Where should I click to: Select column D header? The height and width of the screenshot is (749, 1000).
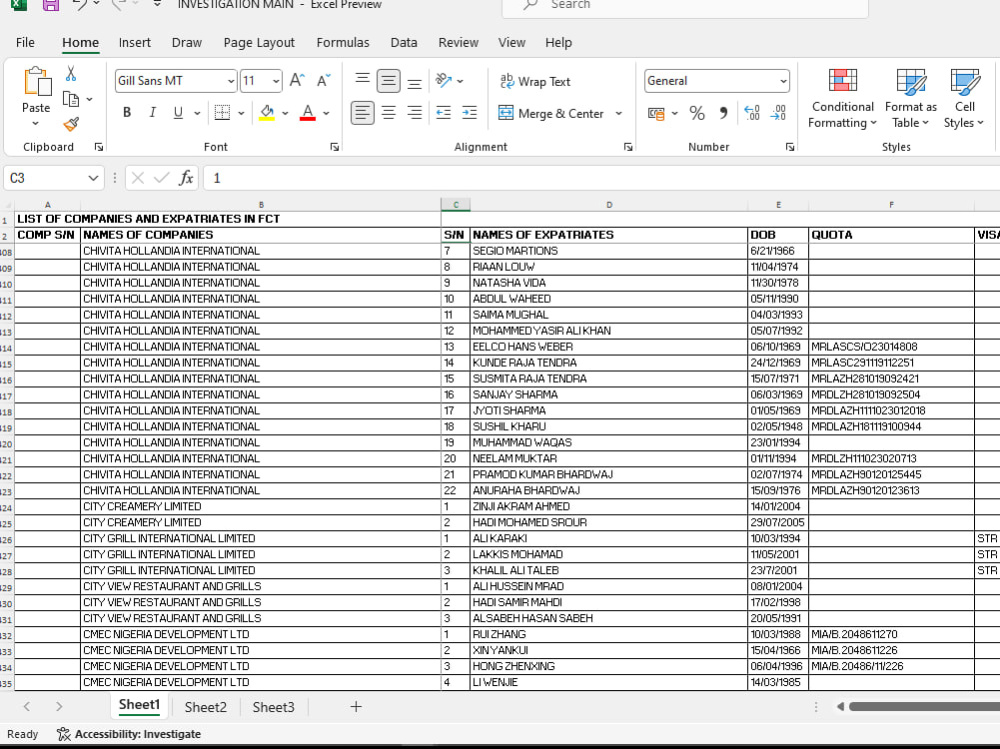coord(609,205)
